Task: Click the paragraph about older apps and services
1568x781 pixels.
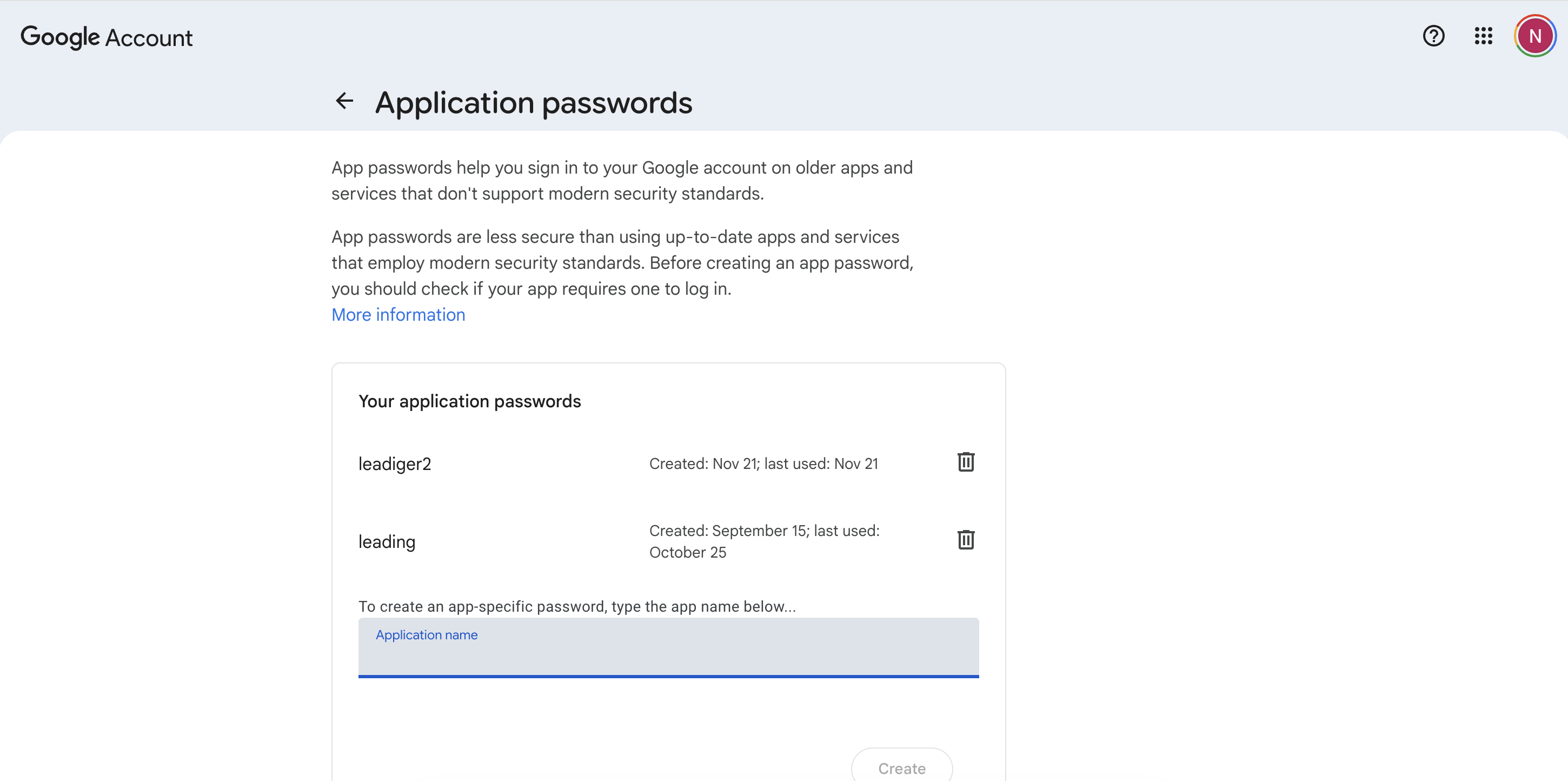Action: [x=621, y=180]
